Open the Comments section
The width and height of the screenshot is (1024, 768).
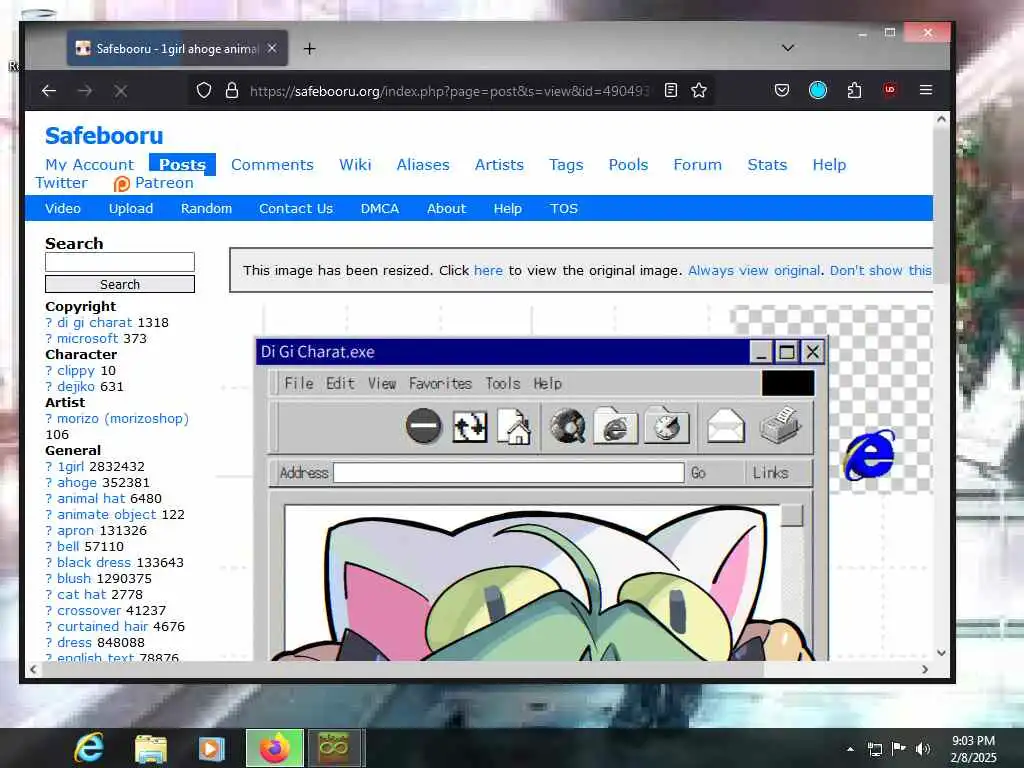272,165
